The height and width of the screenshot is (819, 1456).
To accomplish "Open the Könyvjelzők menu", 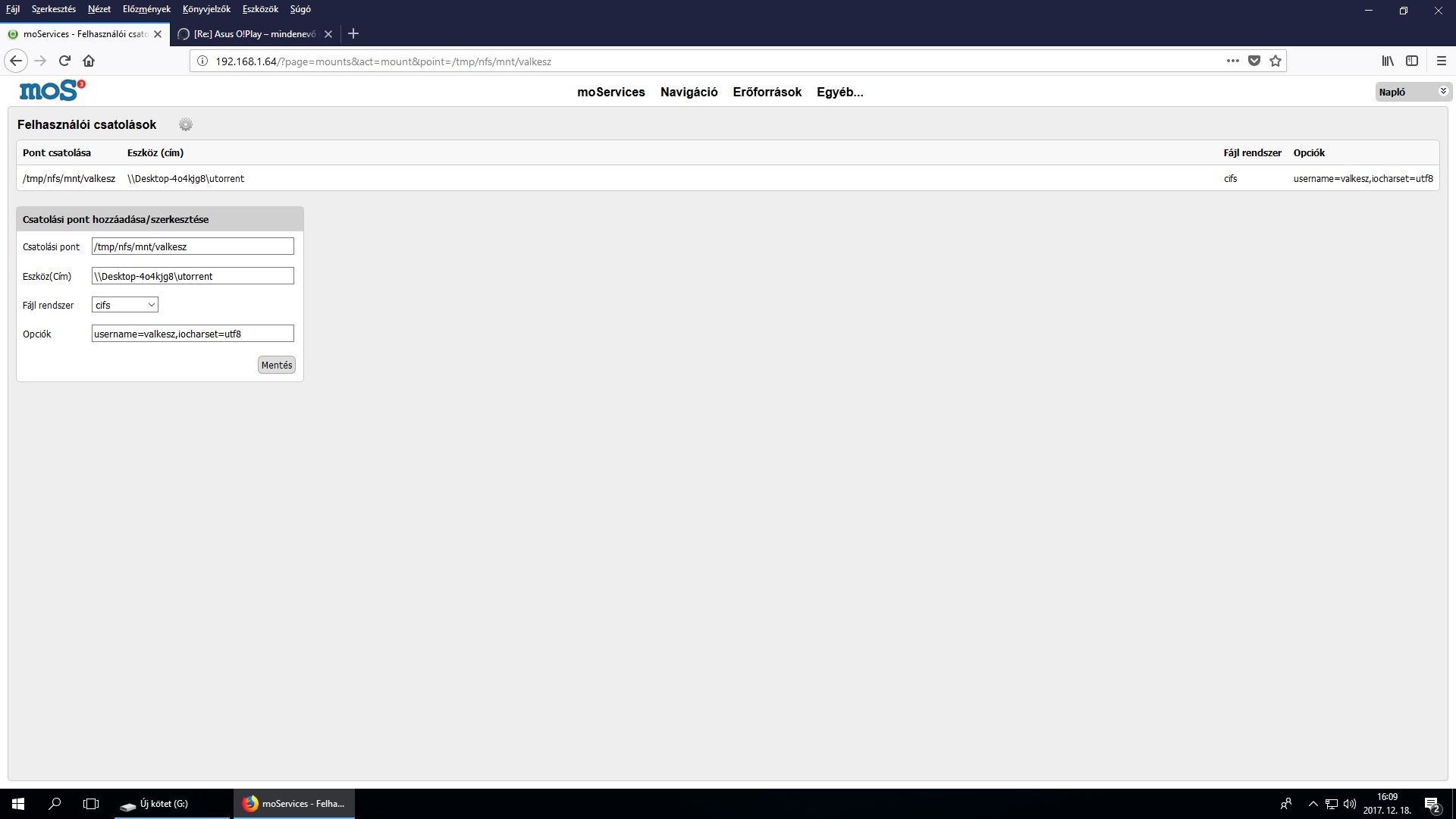I will 206,9.
